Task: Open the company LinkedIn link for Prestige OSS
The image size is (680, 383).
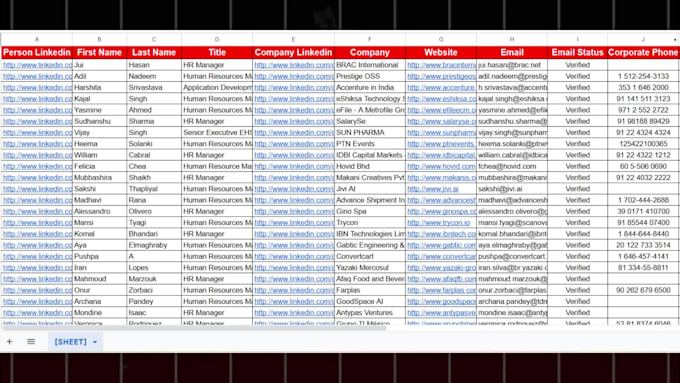Action: [294, 76]
